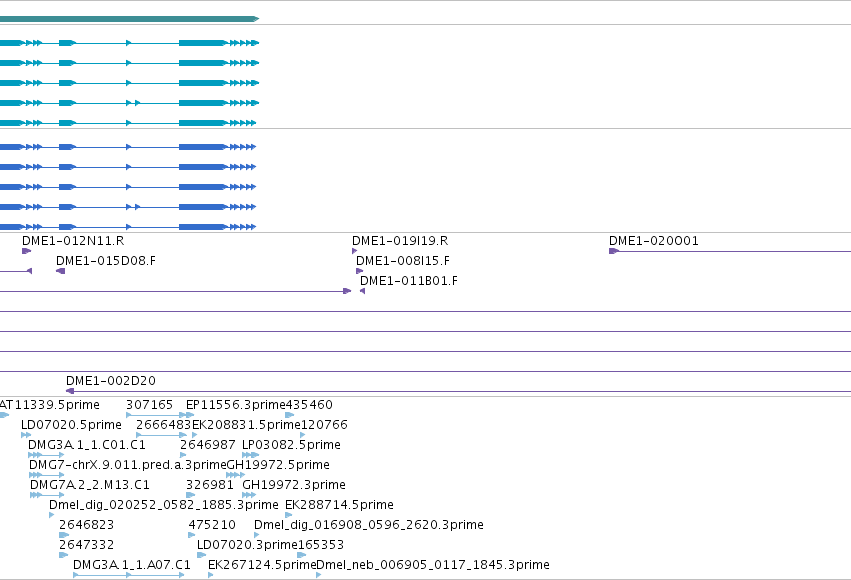851x580 pixels.
Task: Click the GH19972.5prime label
Action: tap(278, 465)
